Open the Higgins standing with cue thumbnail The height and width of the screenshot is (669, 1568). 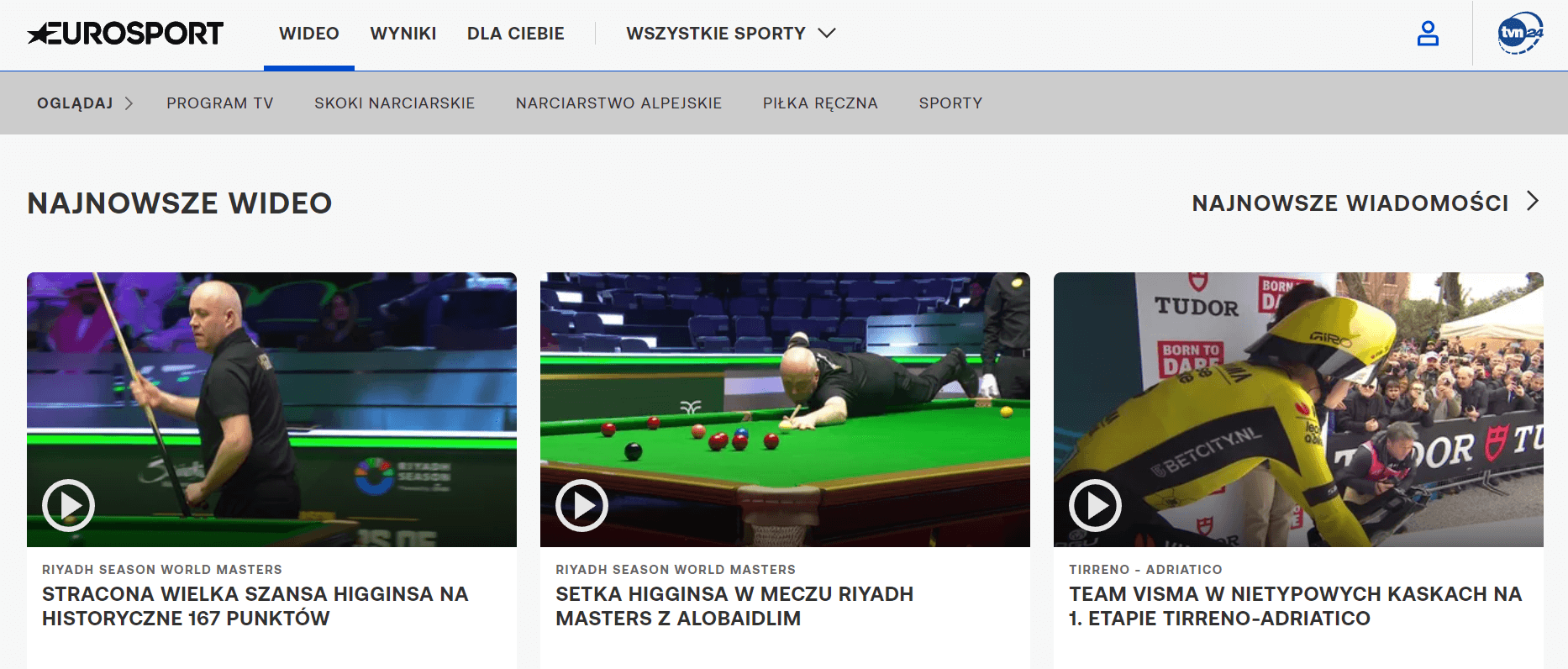tap(271, 409)
